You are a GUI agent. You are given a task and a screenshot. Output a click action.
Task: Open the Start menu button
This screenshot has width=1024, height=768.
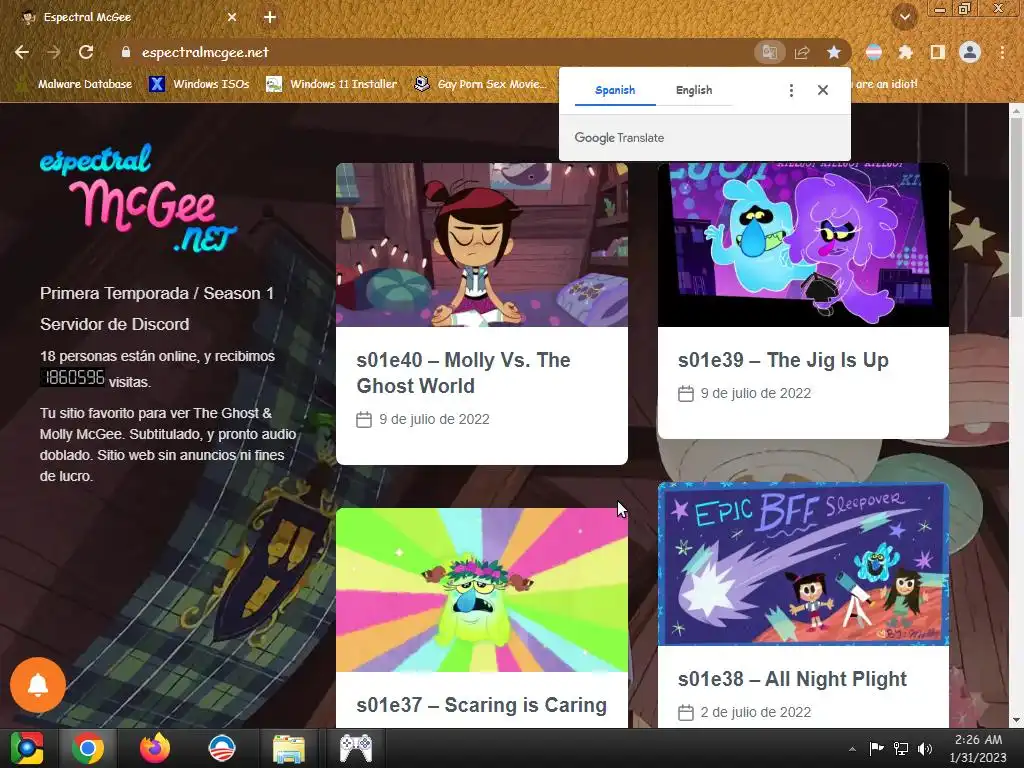coord(27,748)
